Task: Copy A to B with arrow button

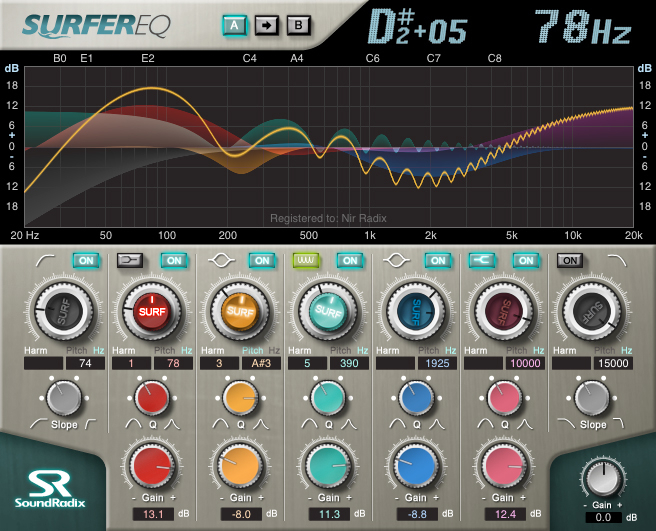Action: click(x=266, y=26)
